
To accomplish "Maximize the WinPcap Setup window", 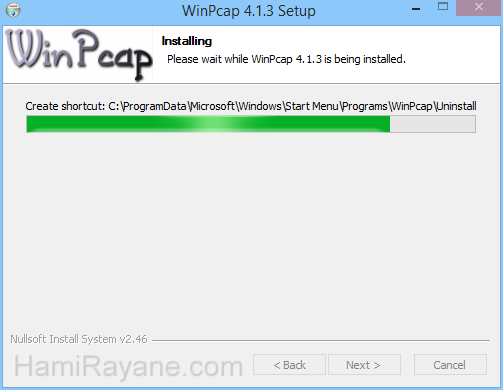I will coord(443,7).
